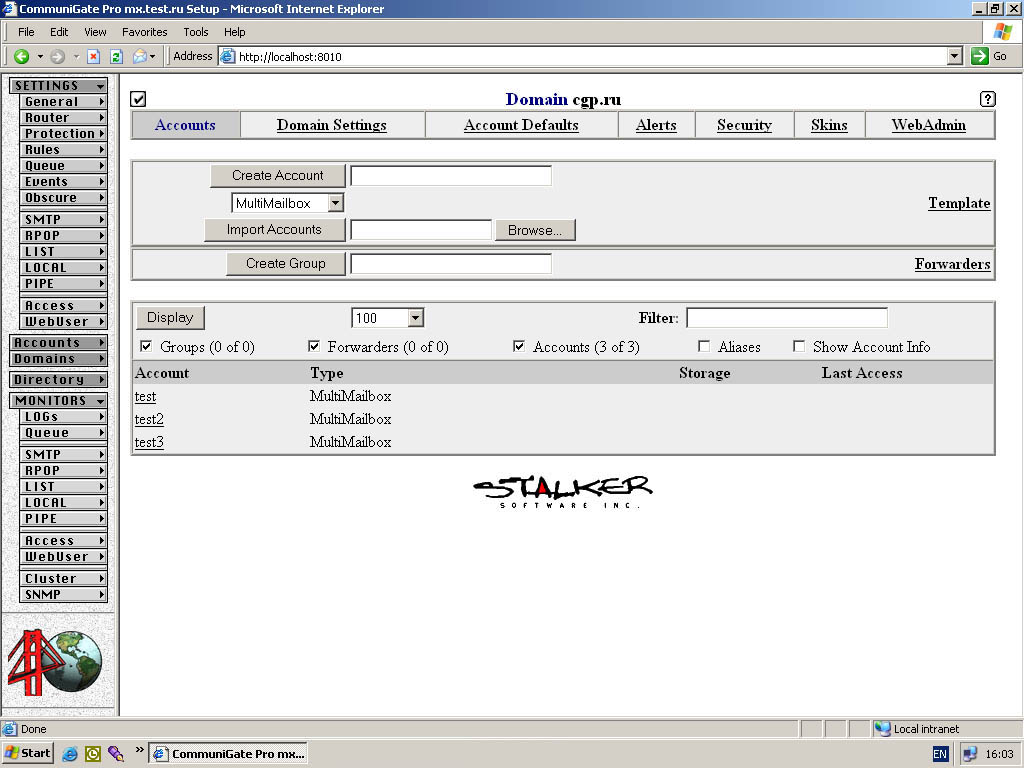Open the Alerts tab
This screenshot has width=1024, height=768.
pos(656,125)
